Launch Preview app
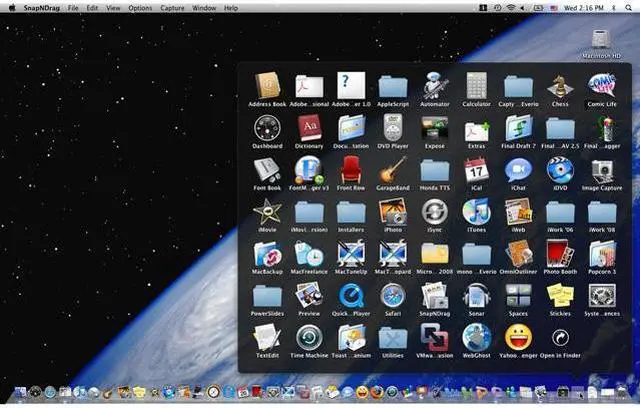640x408 pixels. tap(309, 295)
